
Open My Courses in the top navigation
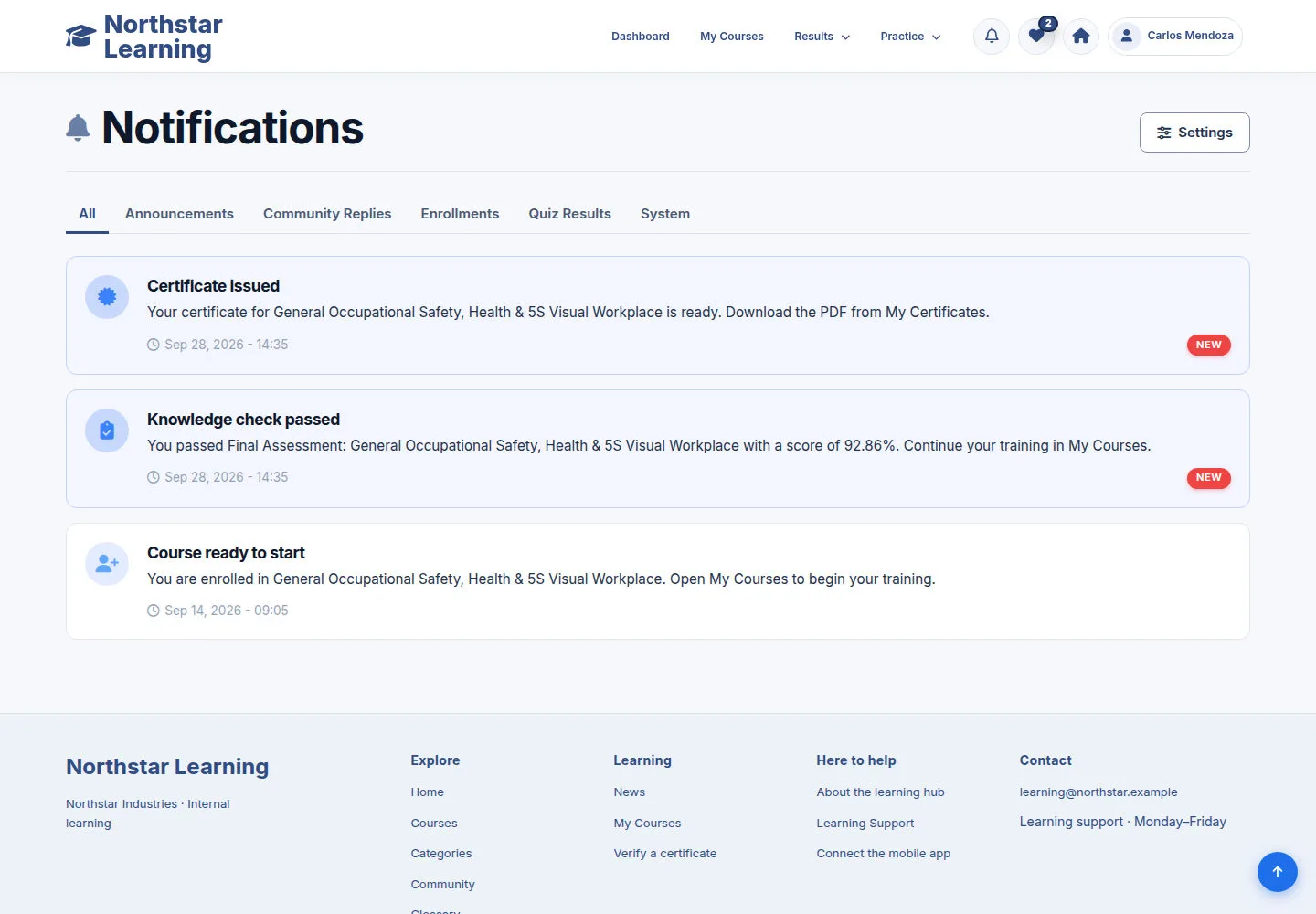[x=732, y=37]
